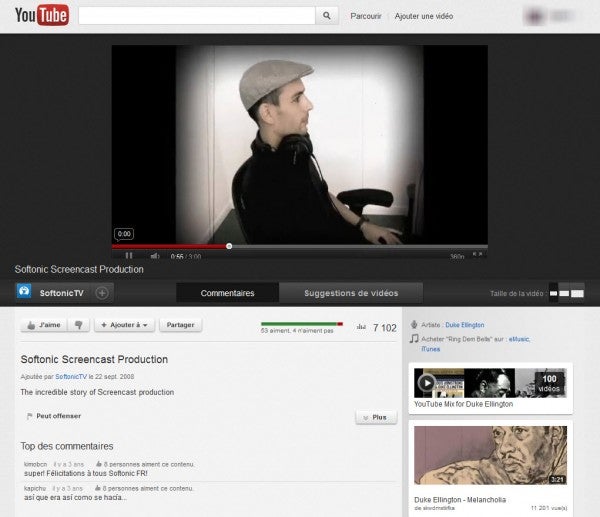Click the SoftonicTV channel avatar icon
Screen dimensions: 600x517
(24, 291)
